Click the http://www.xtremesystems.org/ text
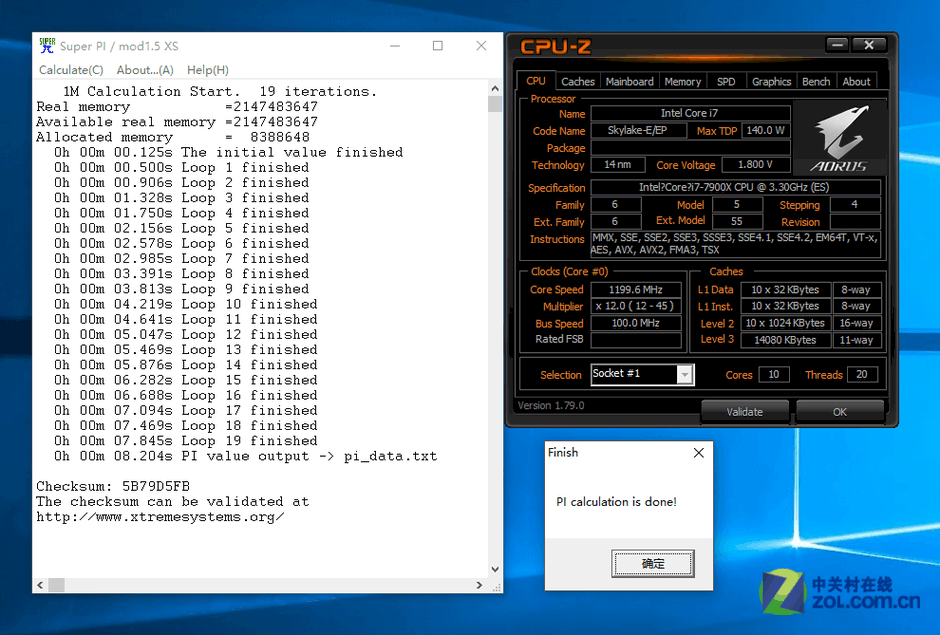The width and height of the screenshot is (940, 635). coord(160,517)
